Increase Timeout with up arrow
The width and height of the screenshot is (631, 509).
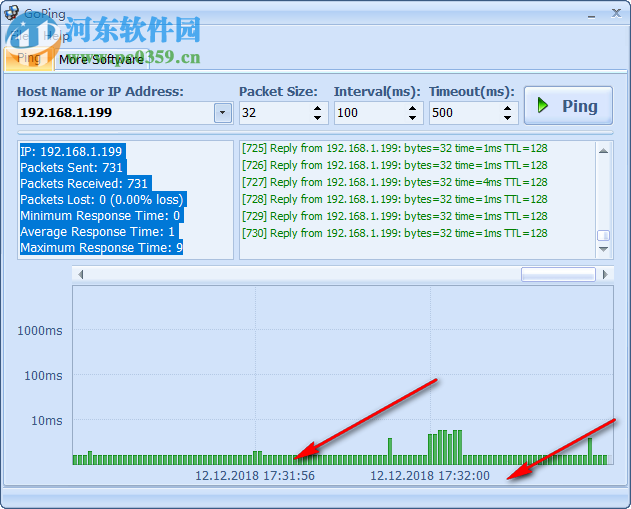pos(507,108)
